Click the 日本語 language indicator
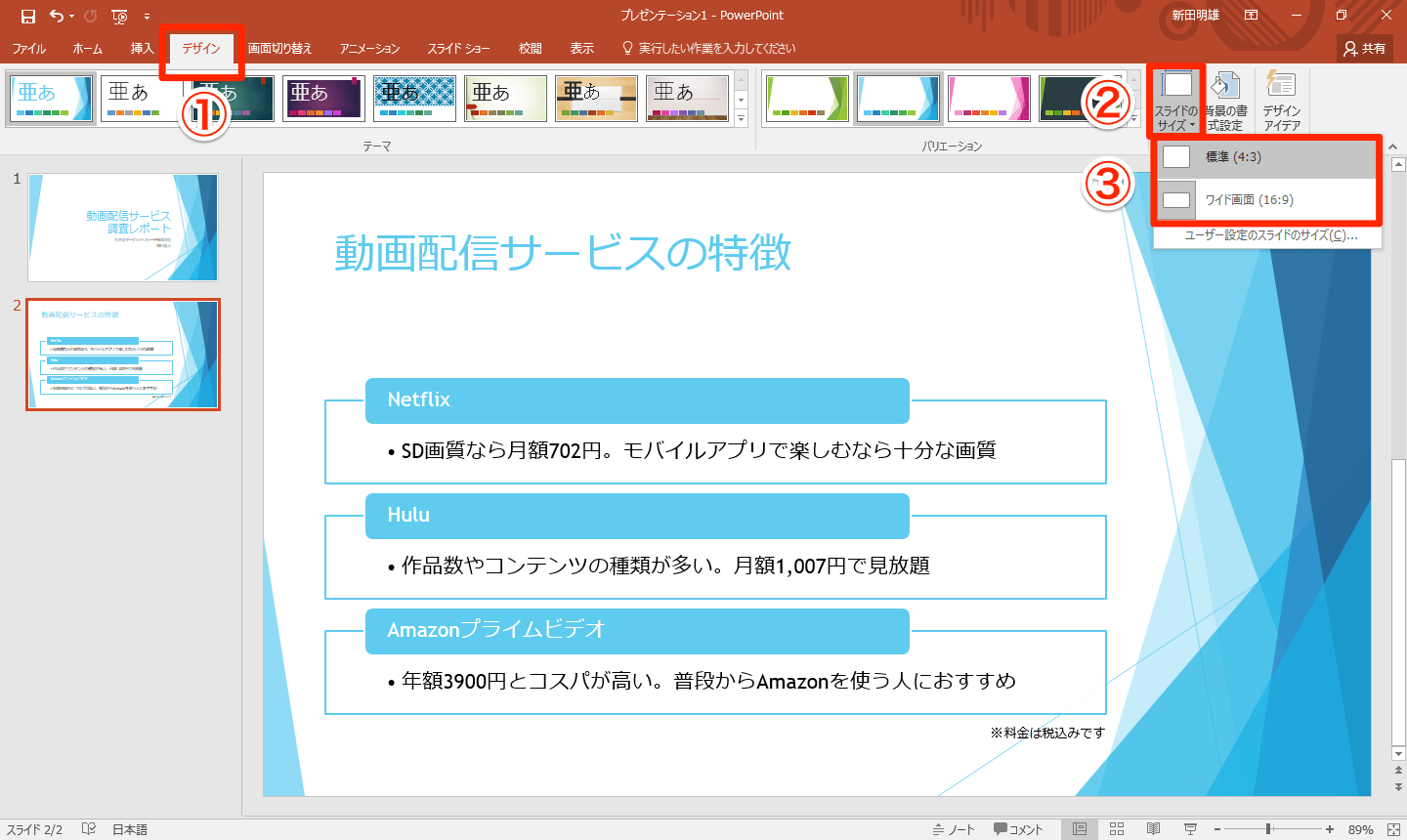Viewport: 1407px width, 840px height. [129, 829]
